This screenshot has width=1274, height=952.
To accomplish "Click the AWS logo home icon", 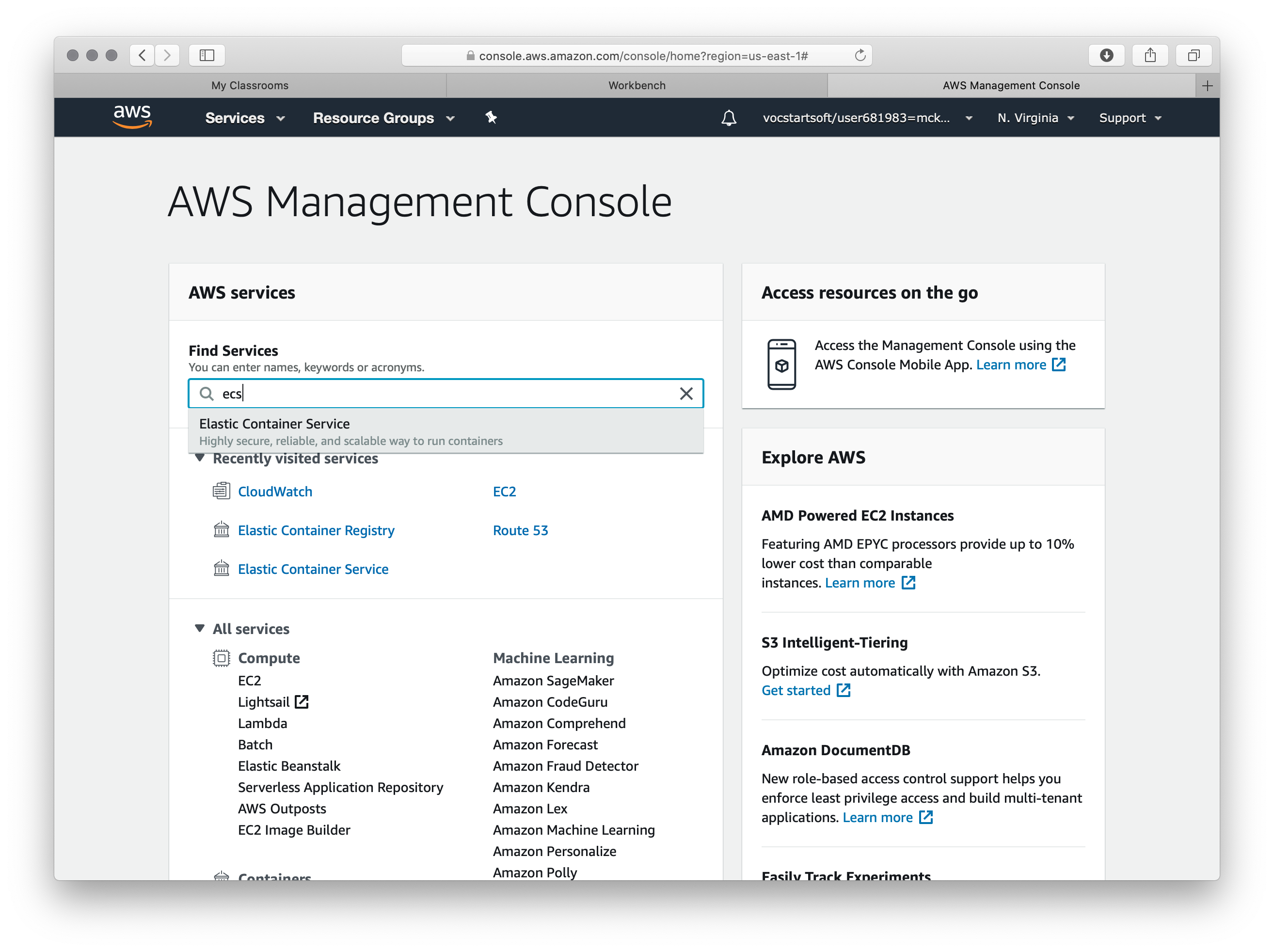I will [132, 117].
